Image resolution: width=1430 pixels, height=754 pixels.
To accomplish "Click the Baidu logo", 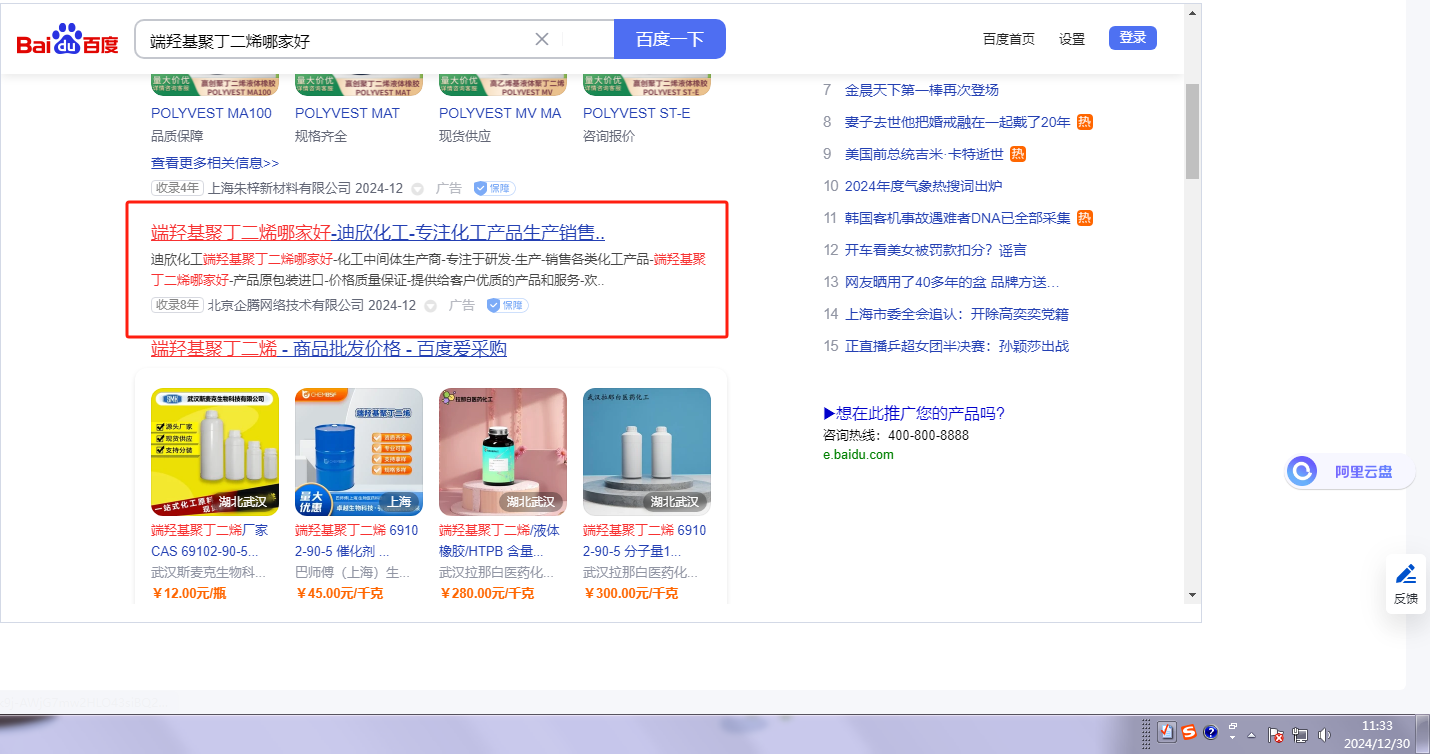I will [x=67, y=40].
